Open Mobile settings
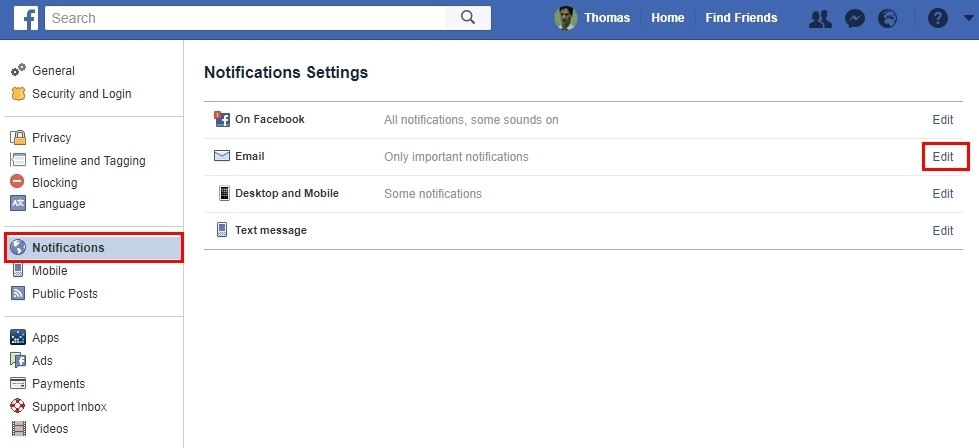The width and height of the screenshot is (979, 448). [x=49, y=270]
